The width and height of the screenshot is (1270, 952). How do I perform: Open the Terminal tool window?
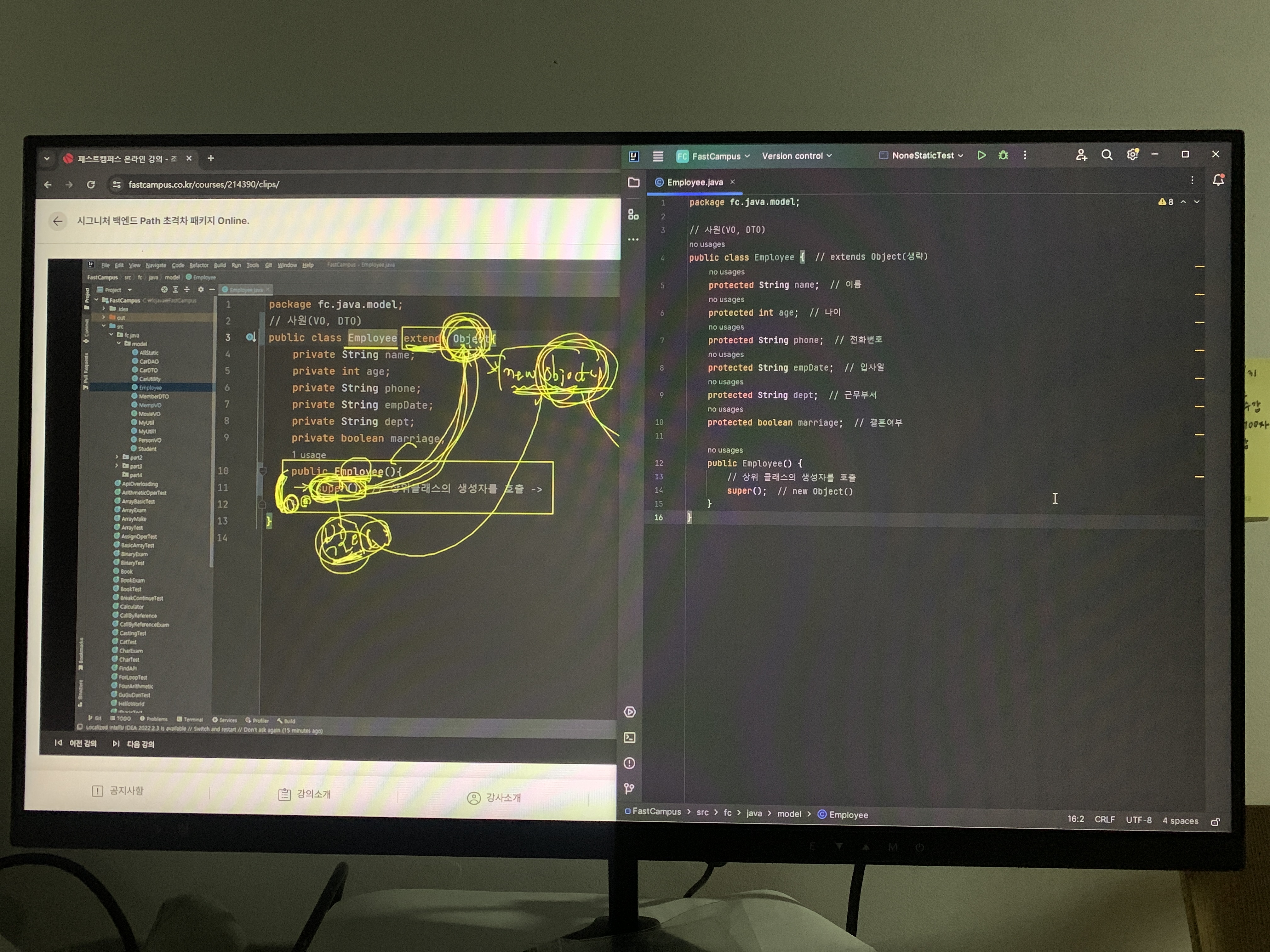tap(630, 737)
